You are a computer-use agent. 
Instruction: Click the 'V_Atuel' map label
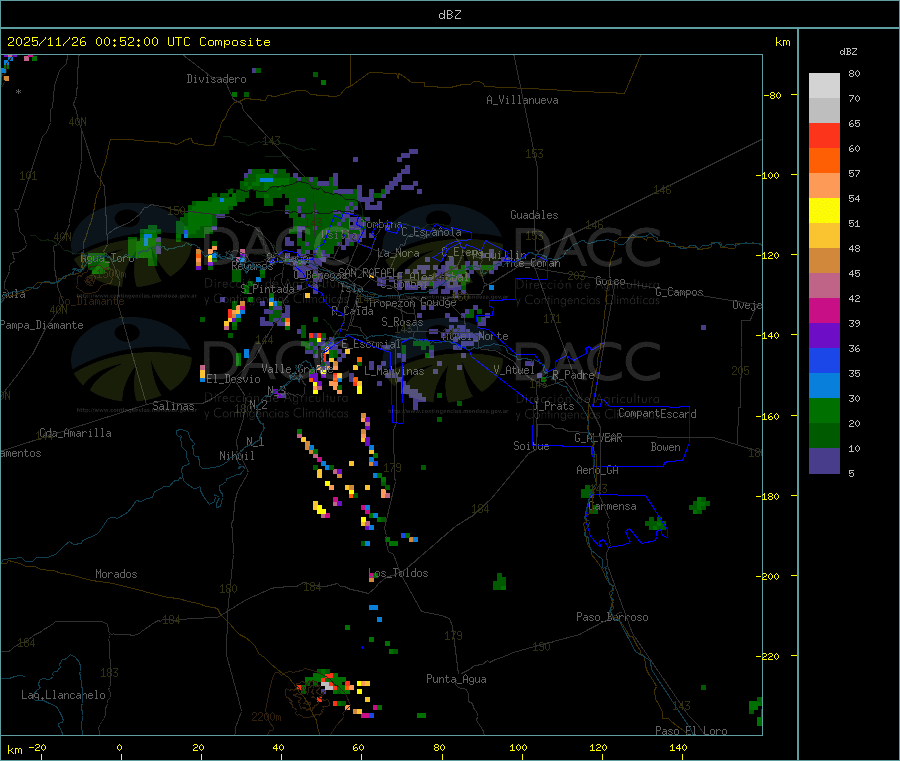[x=514, y=370]
